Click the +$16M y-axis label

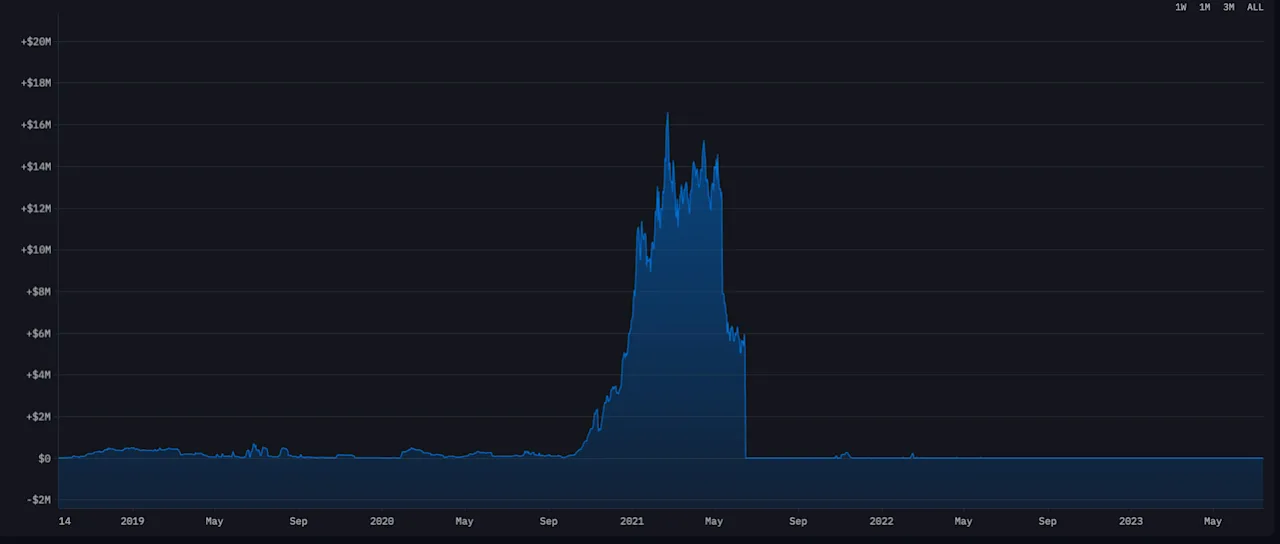point(36,125)
